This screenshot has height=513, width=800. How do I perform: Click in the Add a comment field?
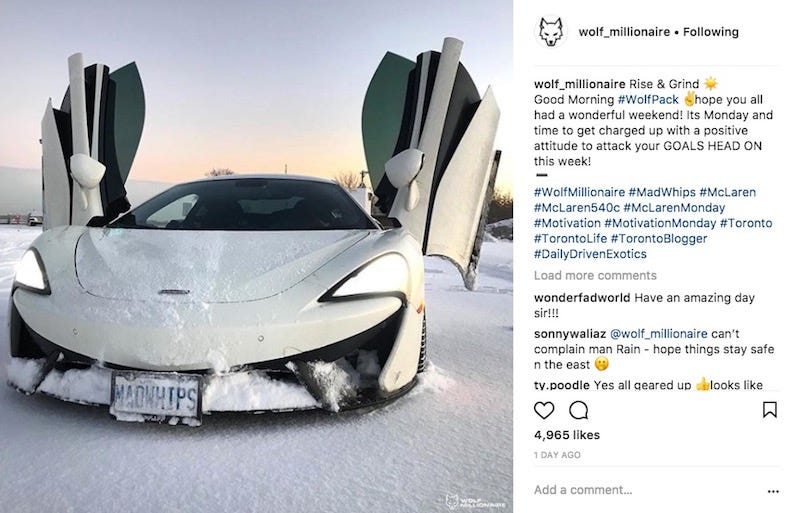point(648,490)
